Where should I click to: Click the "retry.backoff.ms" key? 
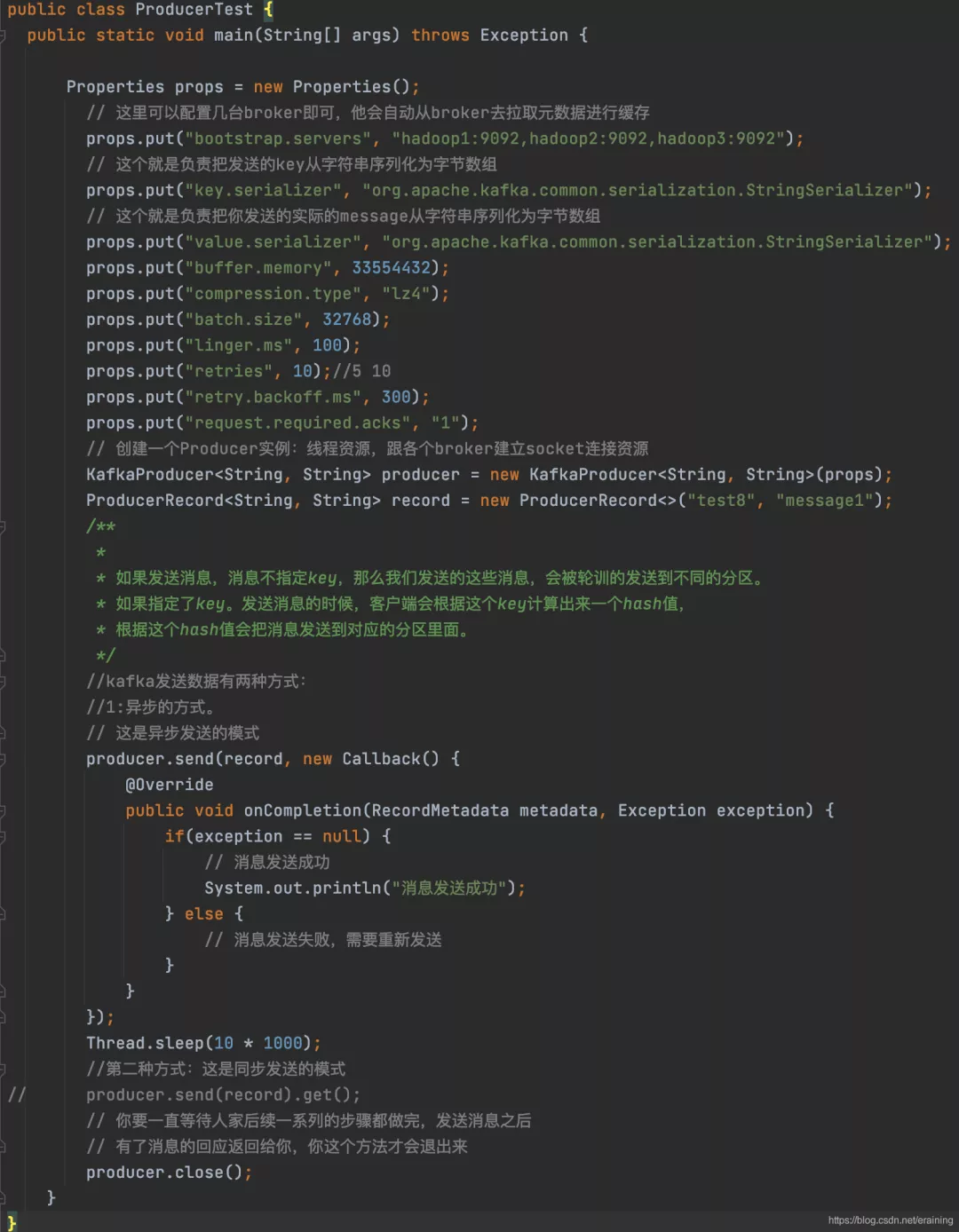click(x=273, y=397)
